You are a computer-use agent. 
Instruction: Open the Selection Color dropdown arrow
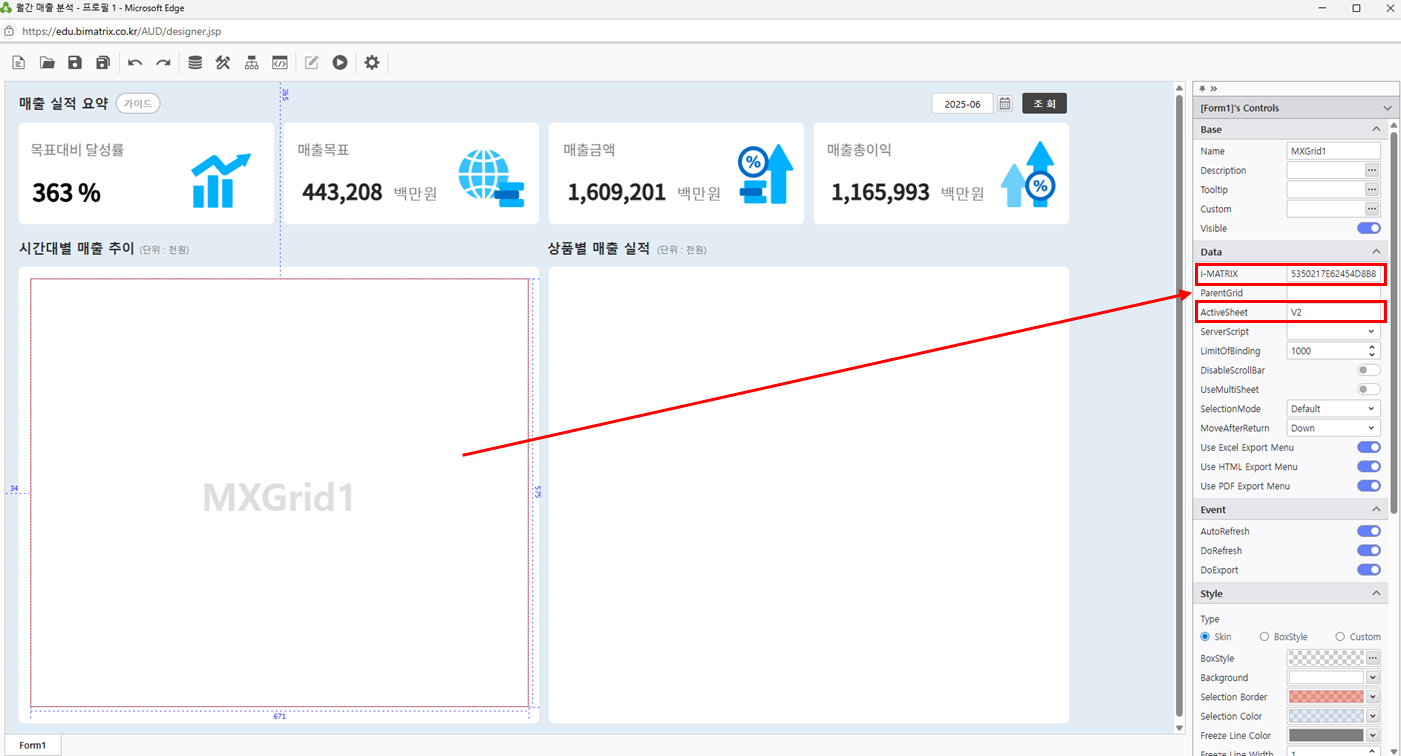pyautogui.click(x=1373, y=716)
